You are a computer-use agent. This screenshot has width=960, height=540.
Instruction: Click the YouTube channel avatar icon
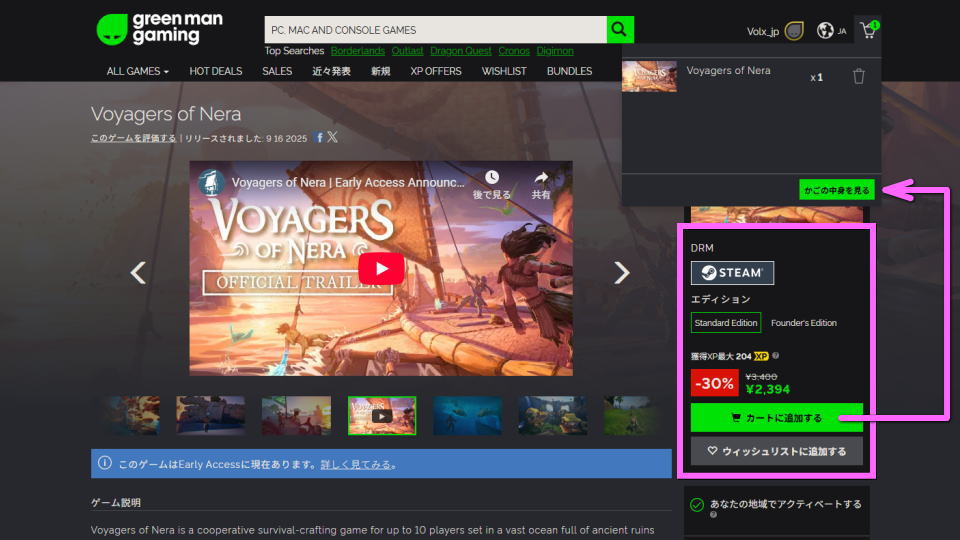[211, 182]
